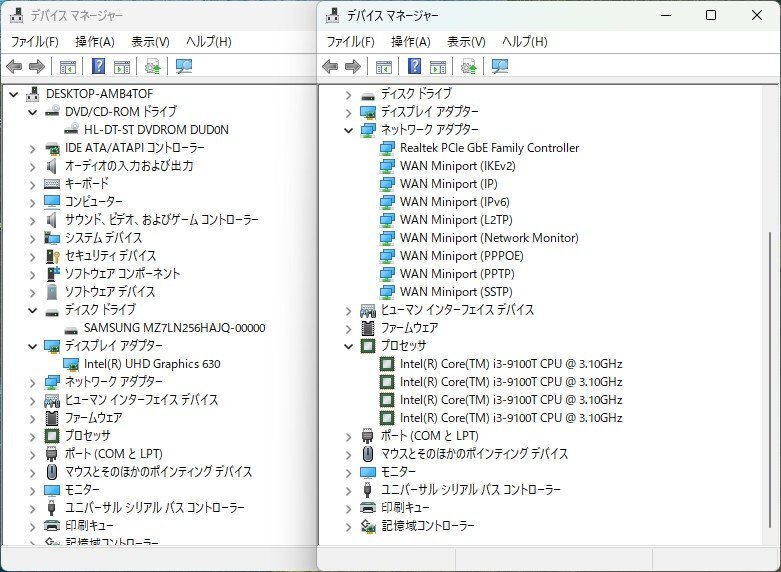Open ファイル(F) menu in right window

[351, 41]
